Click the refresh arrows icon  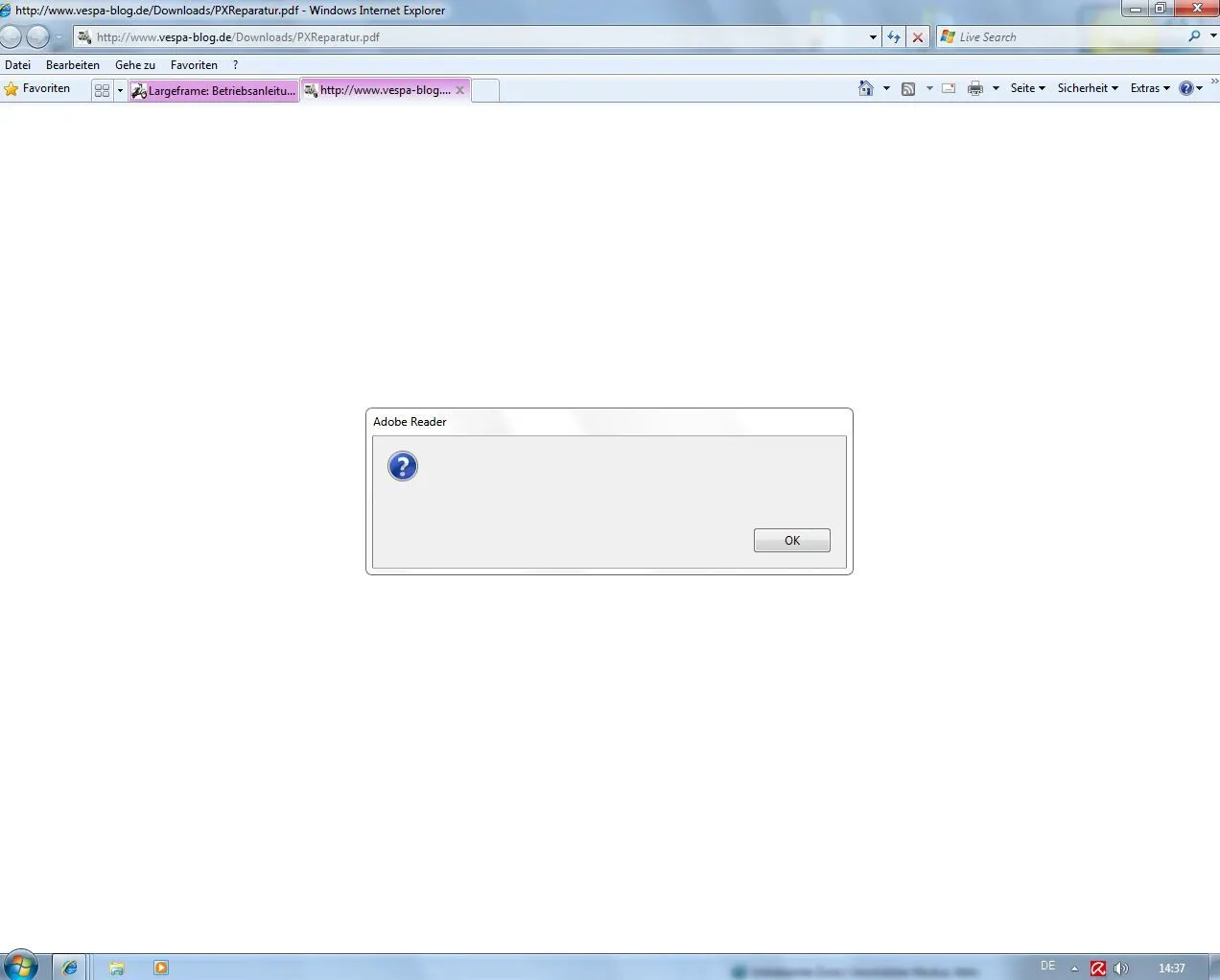click(894, 37)
